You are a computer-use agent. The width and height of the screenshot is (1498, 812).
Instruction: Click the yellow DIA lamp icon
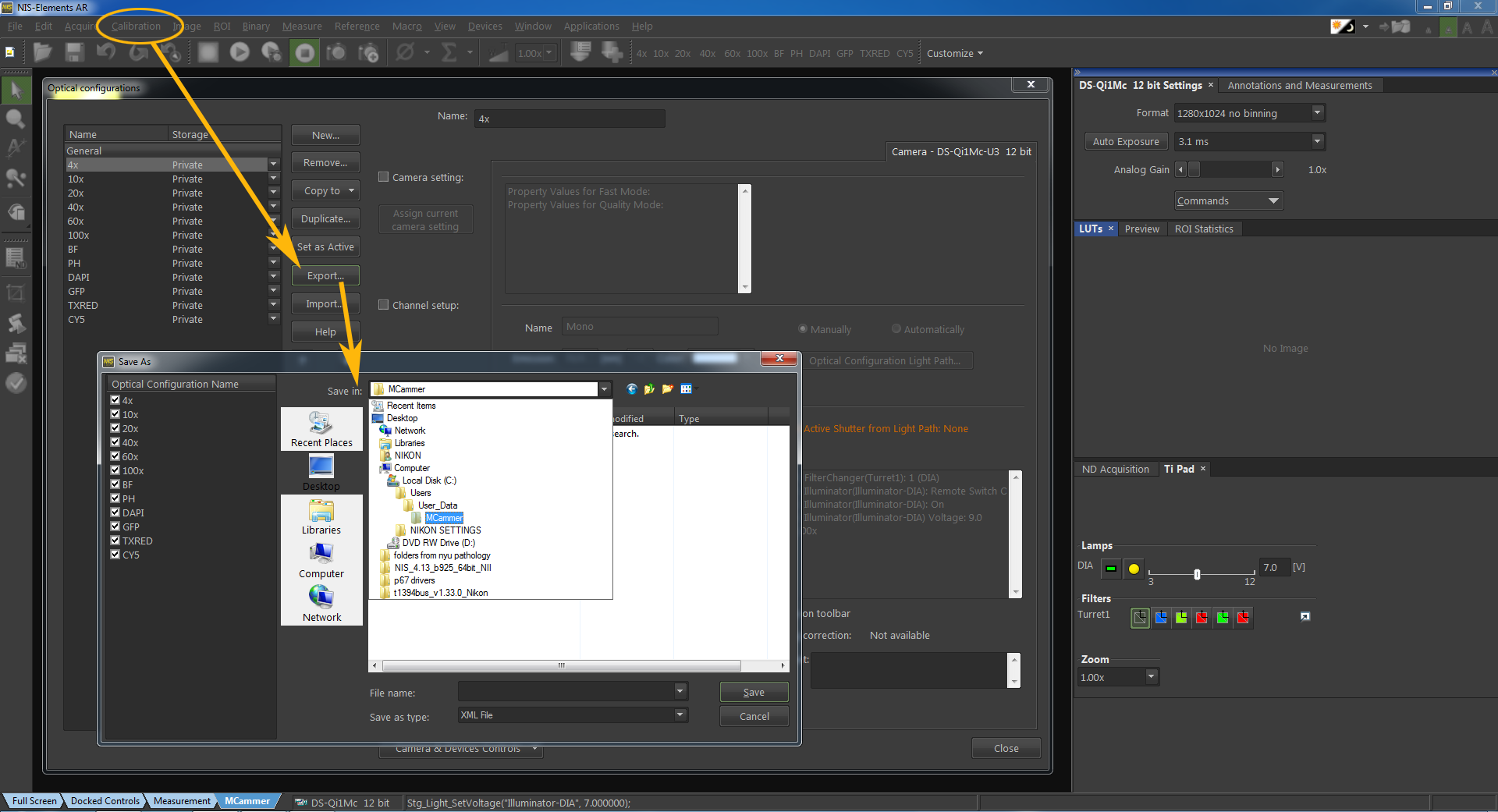(1134, 569)
